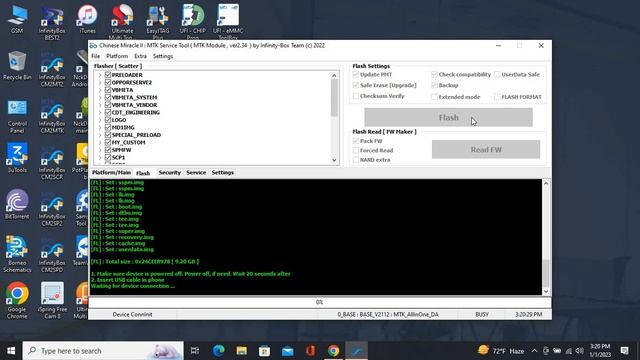The image size is (640, 360).
Task: Open UFI - eMMC ToolBox desktop shortcut
Action: (228, 22)
